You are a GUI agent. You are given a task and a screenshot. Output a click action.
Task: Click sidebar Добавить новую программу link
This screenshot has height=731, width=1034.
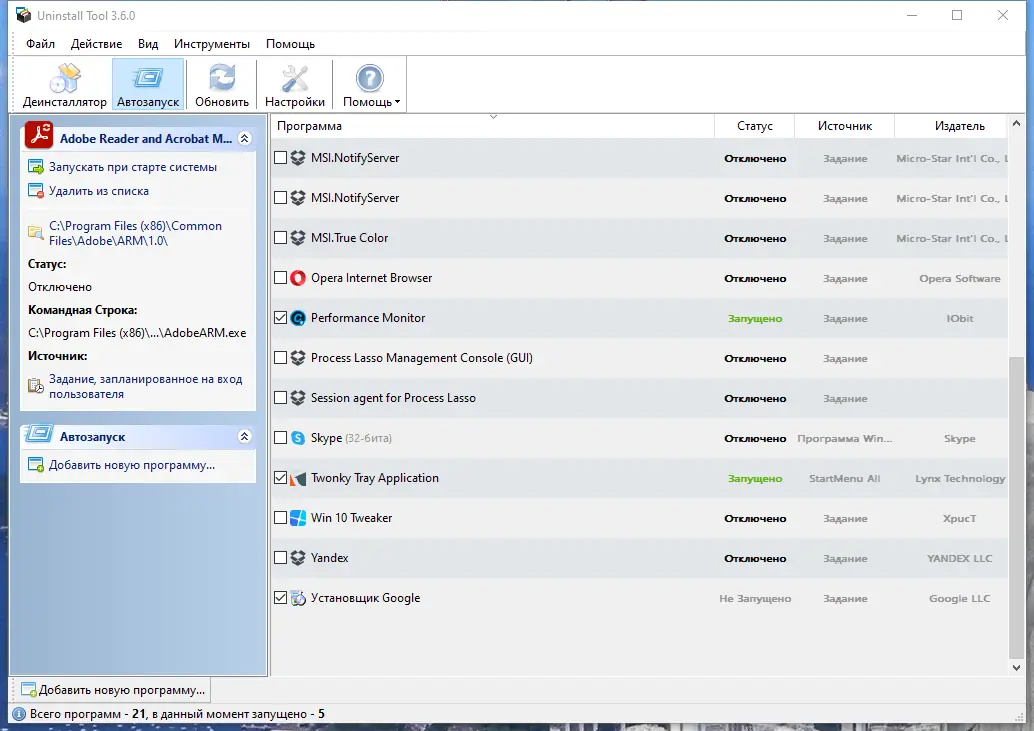(x=132, y=465)
